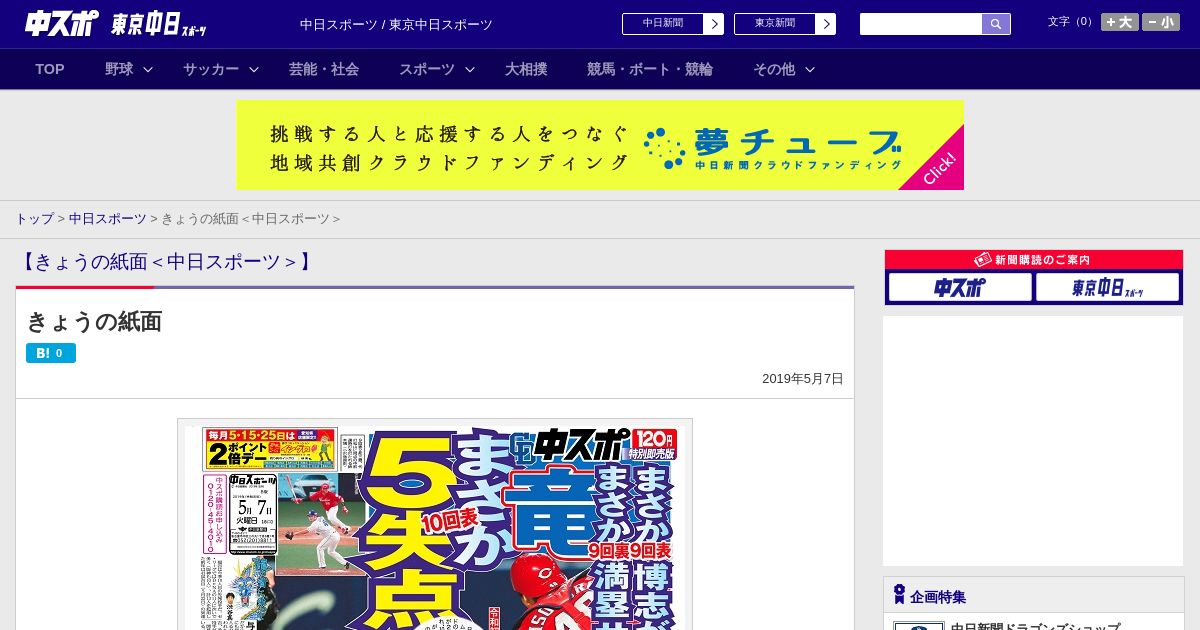The width and height of the screenshot is (1200, 630).
Task: Open the 東京新聞 link button
Action: tap(774, 24)
